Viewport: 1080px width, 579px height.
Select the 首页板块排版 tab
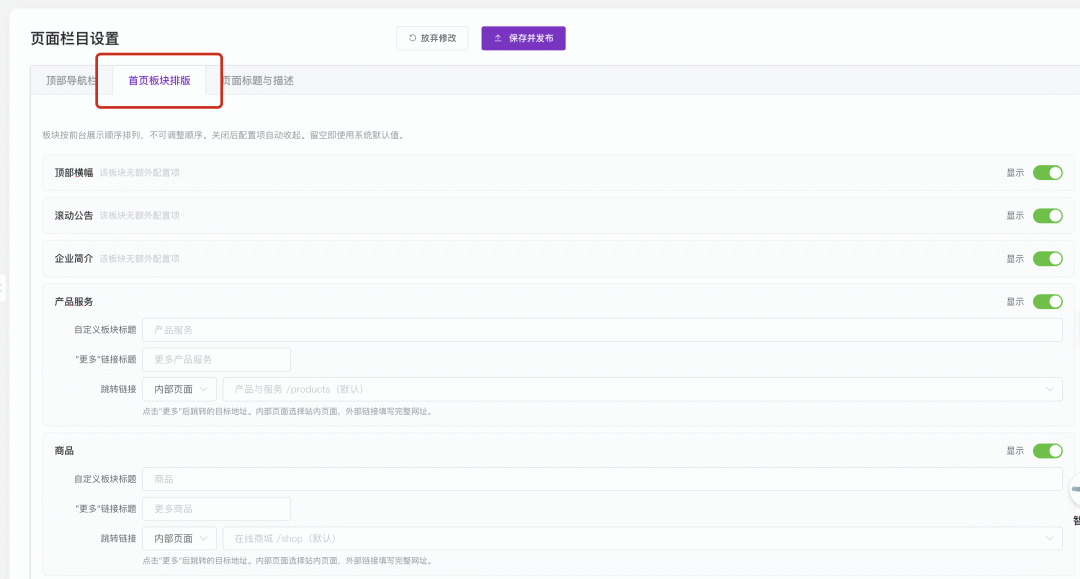(x=159, y=80)
